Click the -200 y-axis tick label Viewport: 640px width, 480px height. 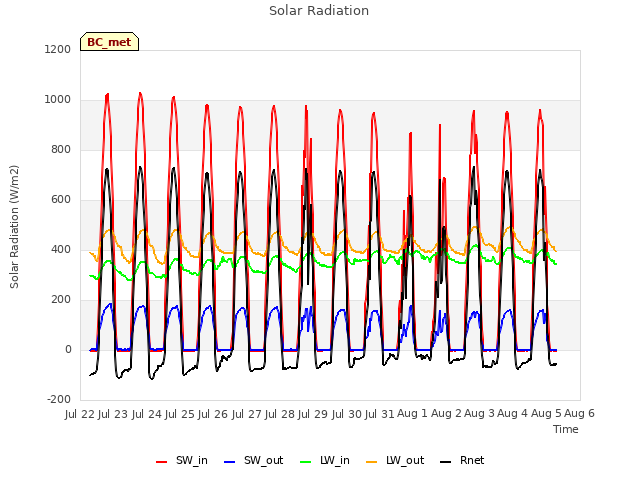point(59,400)
